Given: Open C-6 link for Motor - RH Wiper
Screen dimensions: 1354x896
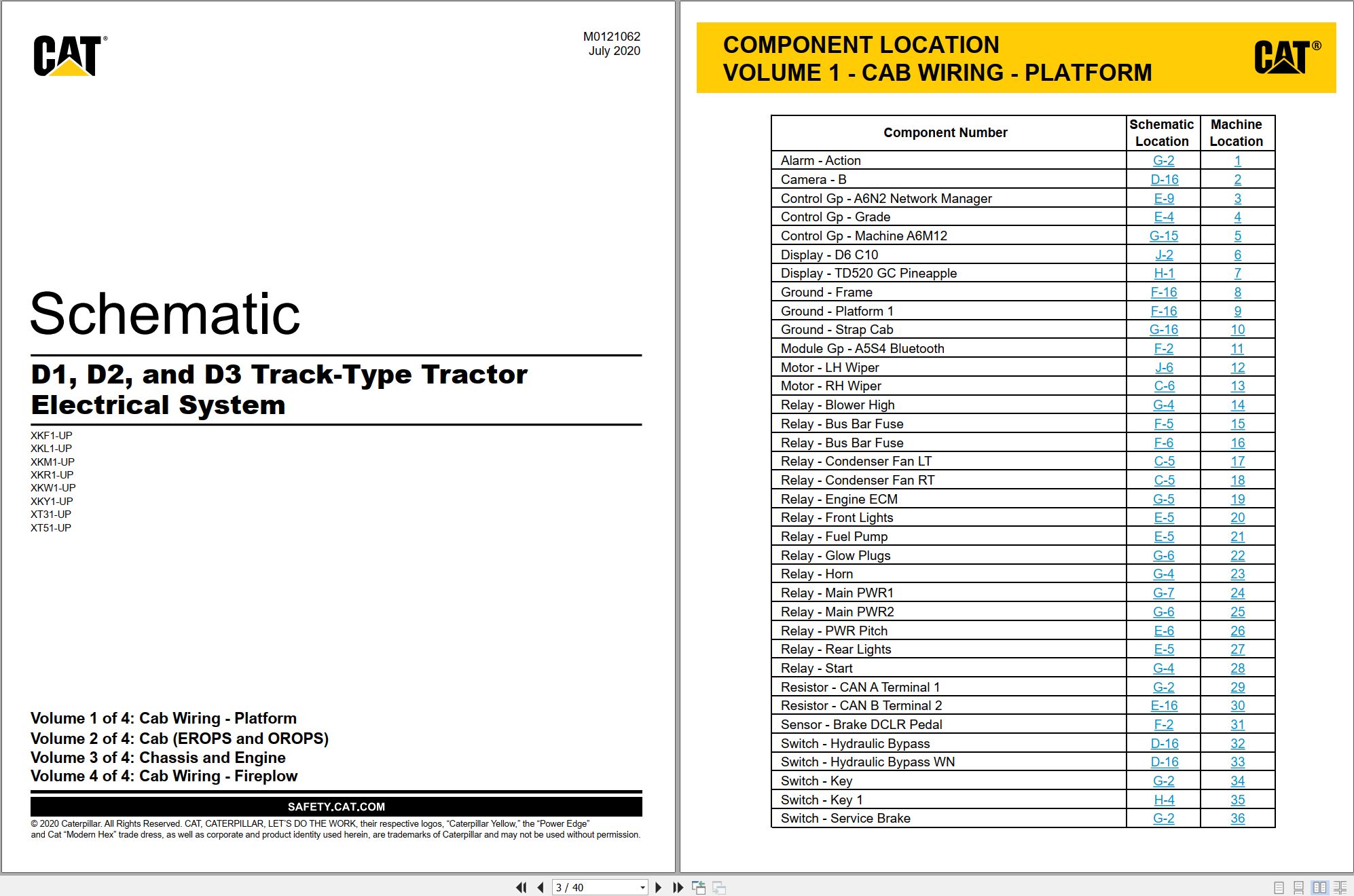Looking at the screenshot, I should click(x=1163, y=386).
